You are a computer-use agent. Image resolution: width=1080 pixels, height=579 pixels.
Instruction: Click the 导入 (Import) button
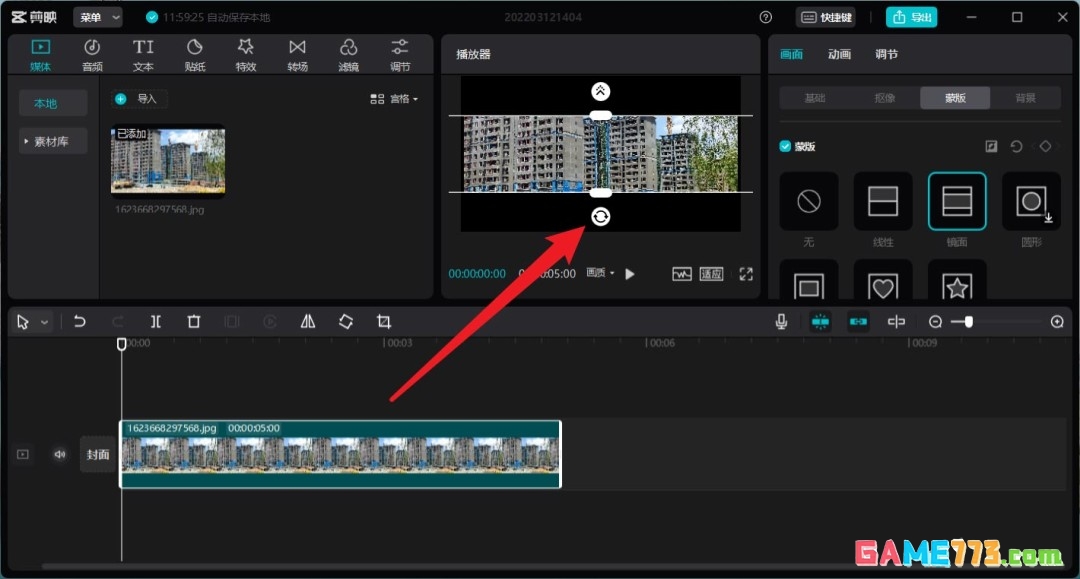point(140,98)
